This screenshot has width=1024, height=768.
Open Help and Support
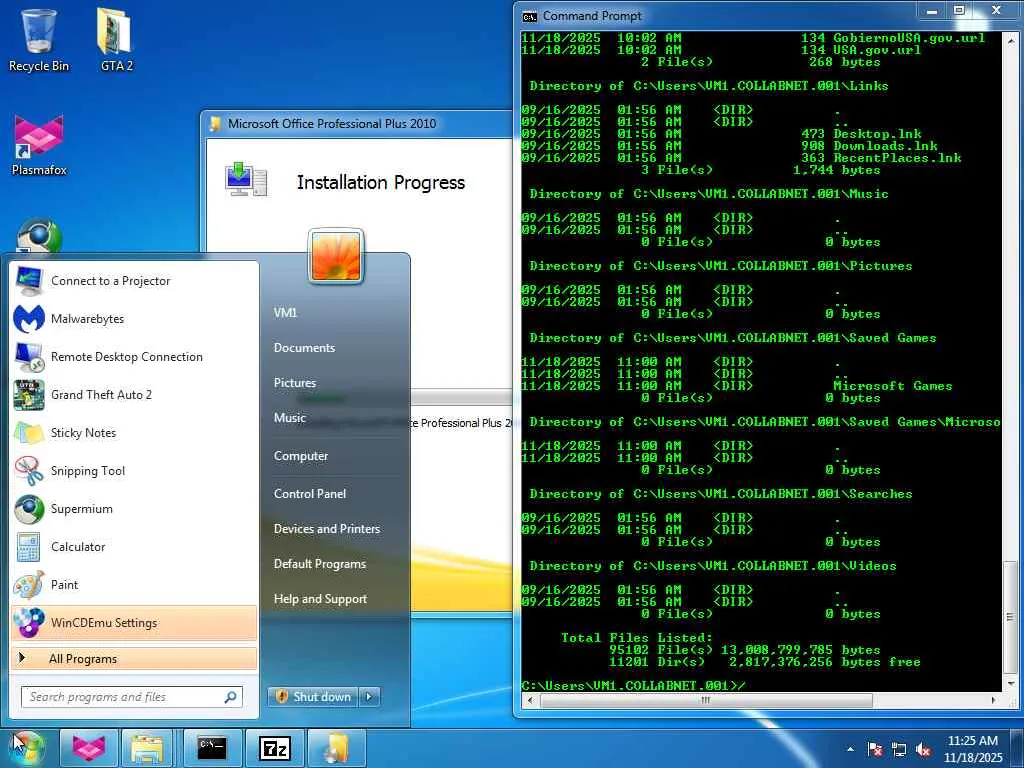[x=321, y=599]
